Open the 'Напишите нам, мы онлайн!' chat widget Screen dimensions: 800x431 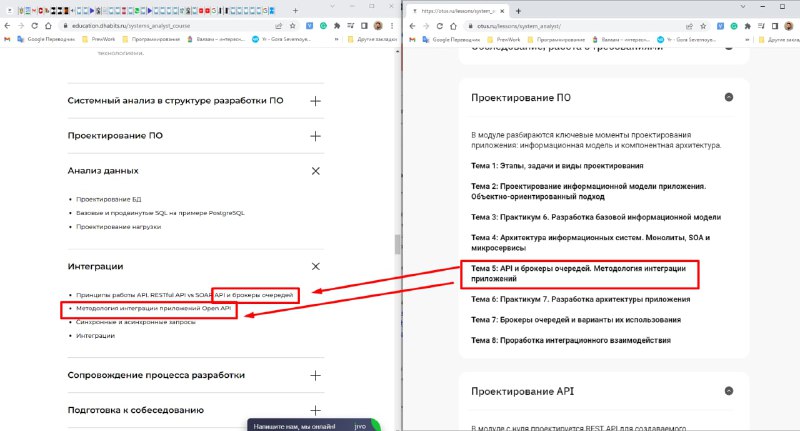295,424
